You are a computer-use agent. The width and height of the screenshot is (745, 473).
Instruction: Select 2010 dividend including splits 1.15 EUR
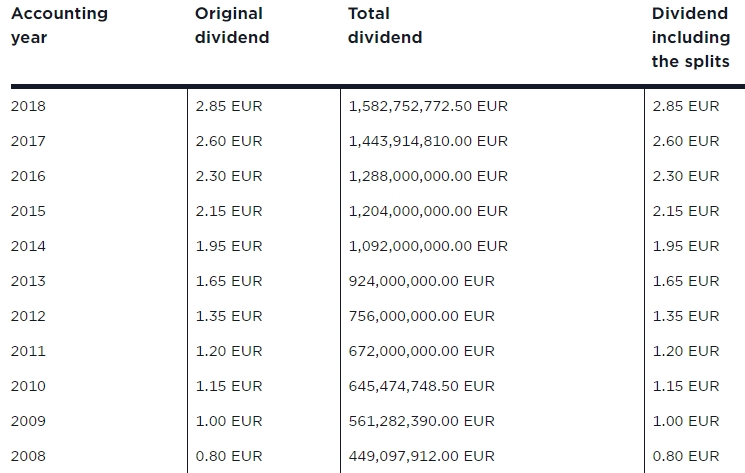tap(685, 386)
